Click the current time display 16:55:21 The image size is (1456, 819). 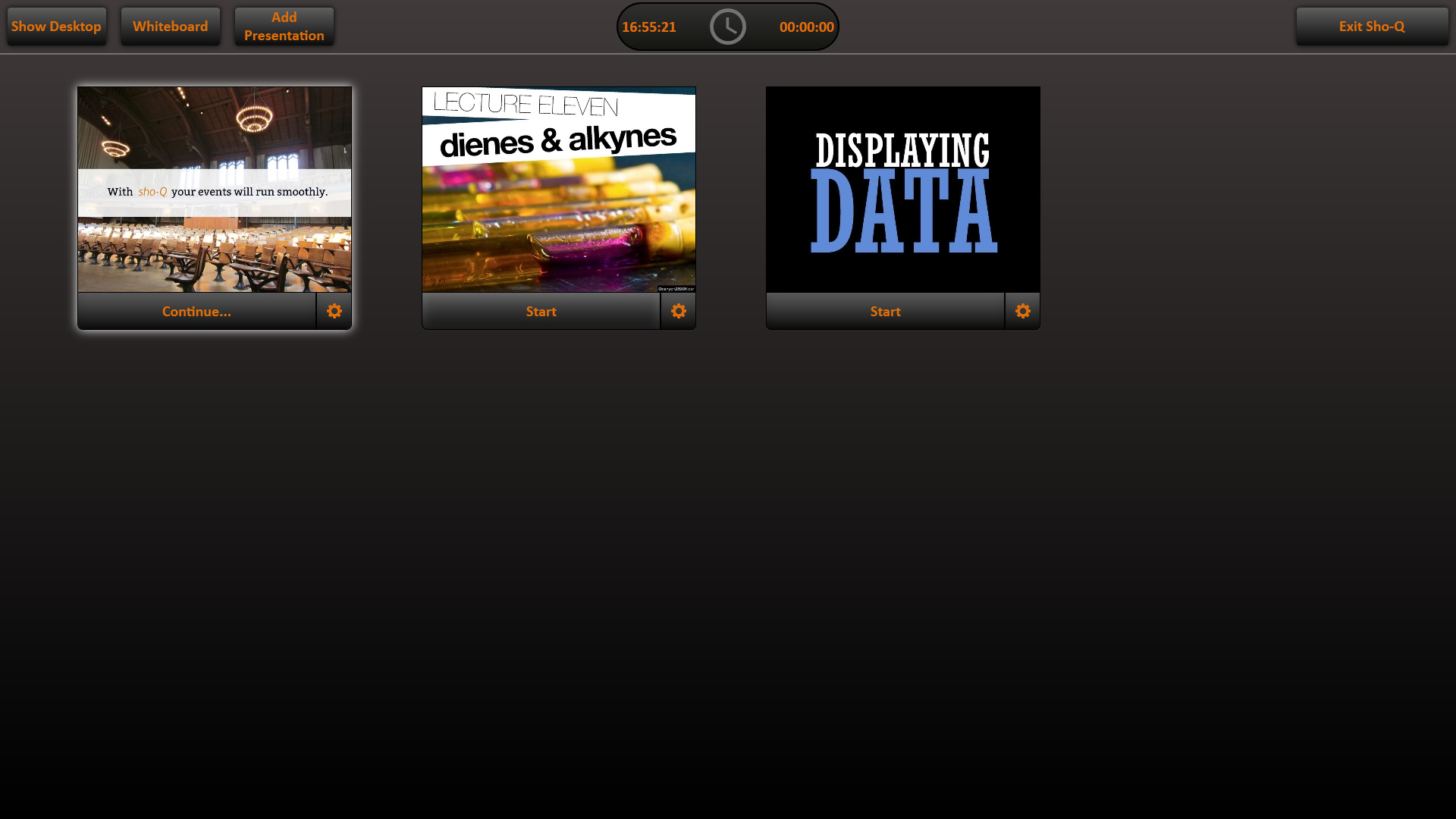pyautogui.click(x=649, y=26)
